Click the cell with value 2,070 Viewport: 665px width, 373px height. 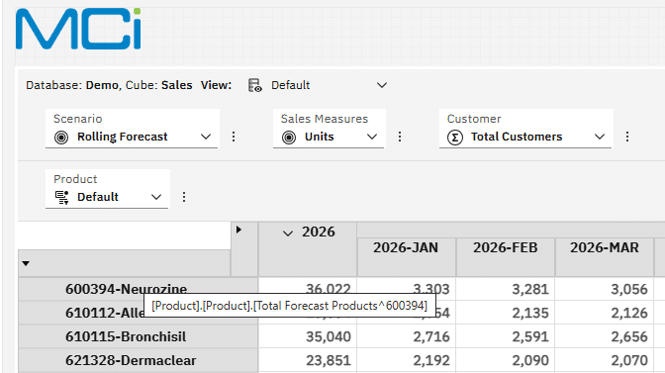[604, 360]
